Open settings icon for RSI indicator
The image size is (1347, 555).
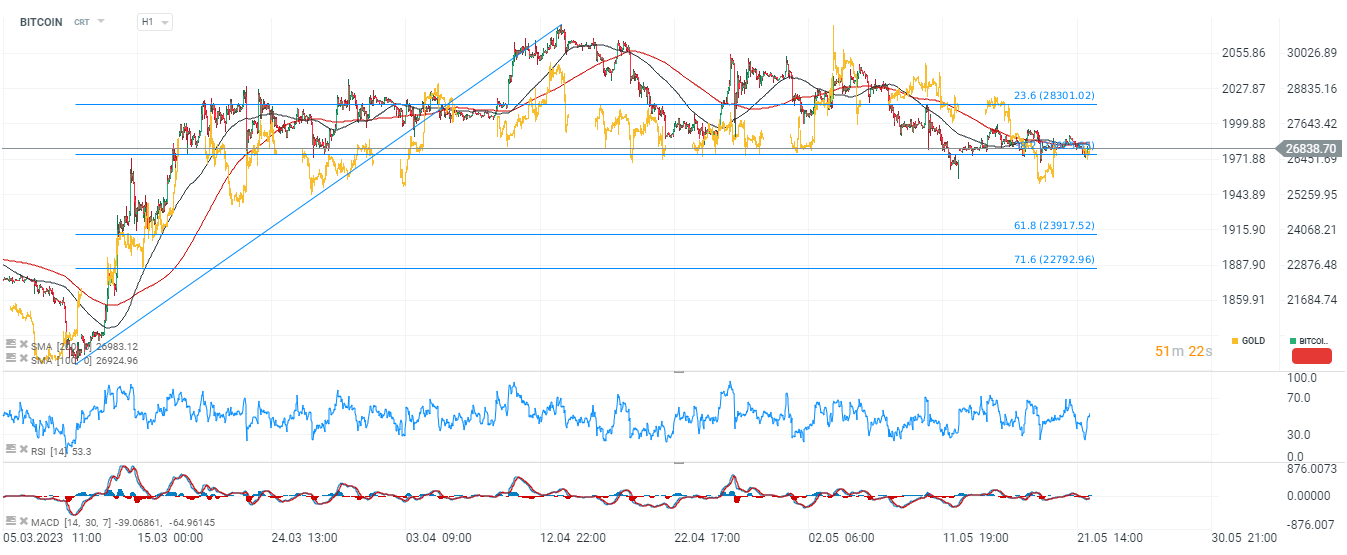point(10,451)
